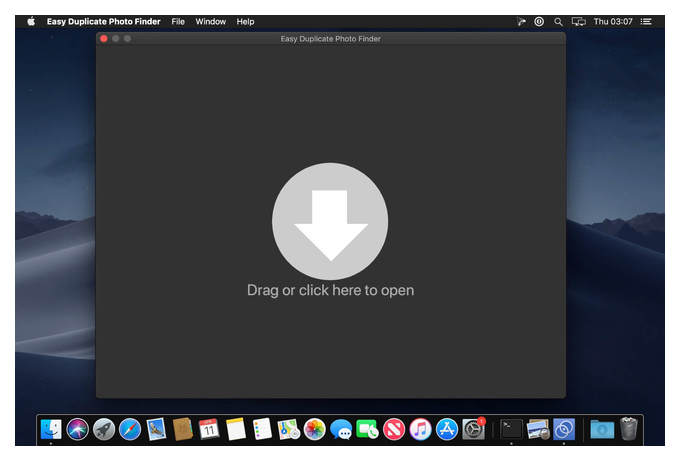Open the Trash from the Dock
Viewport: 680px width, 461px height.
(628, 428)
